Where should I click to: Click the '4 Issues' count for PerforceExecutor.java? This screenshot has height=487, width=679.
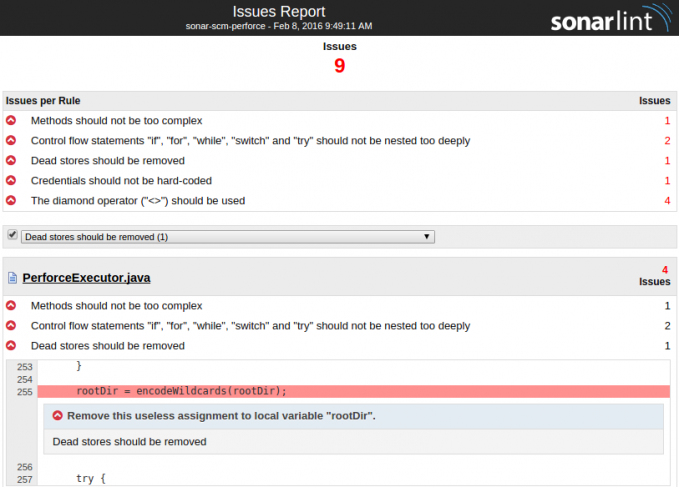tap(654, 276)
